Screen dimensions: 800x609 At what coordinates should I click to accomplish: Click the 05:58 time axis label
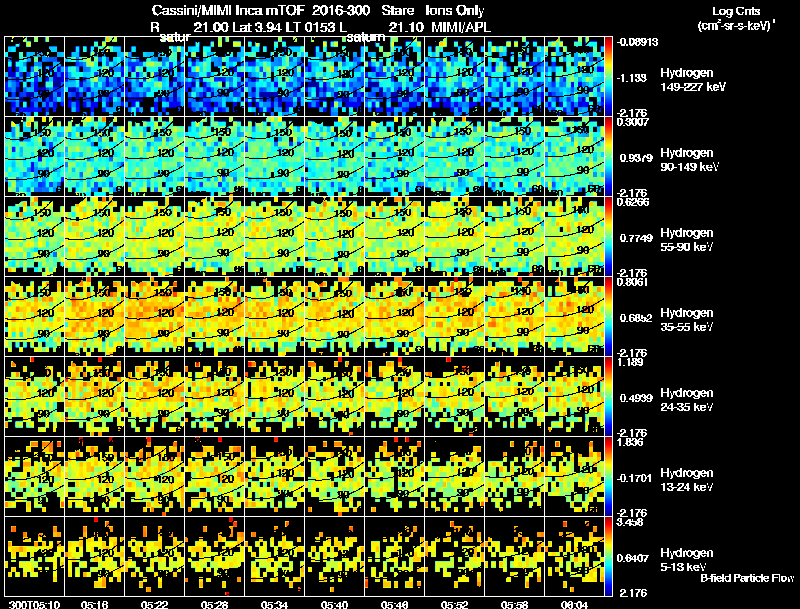(514, 604)
